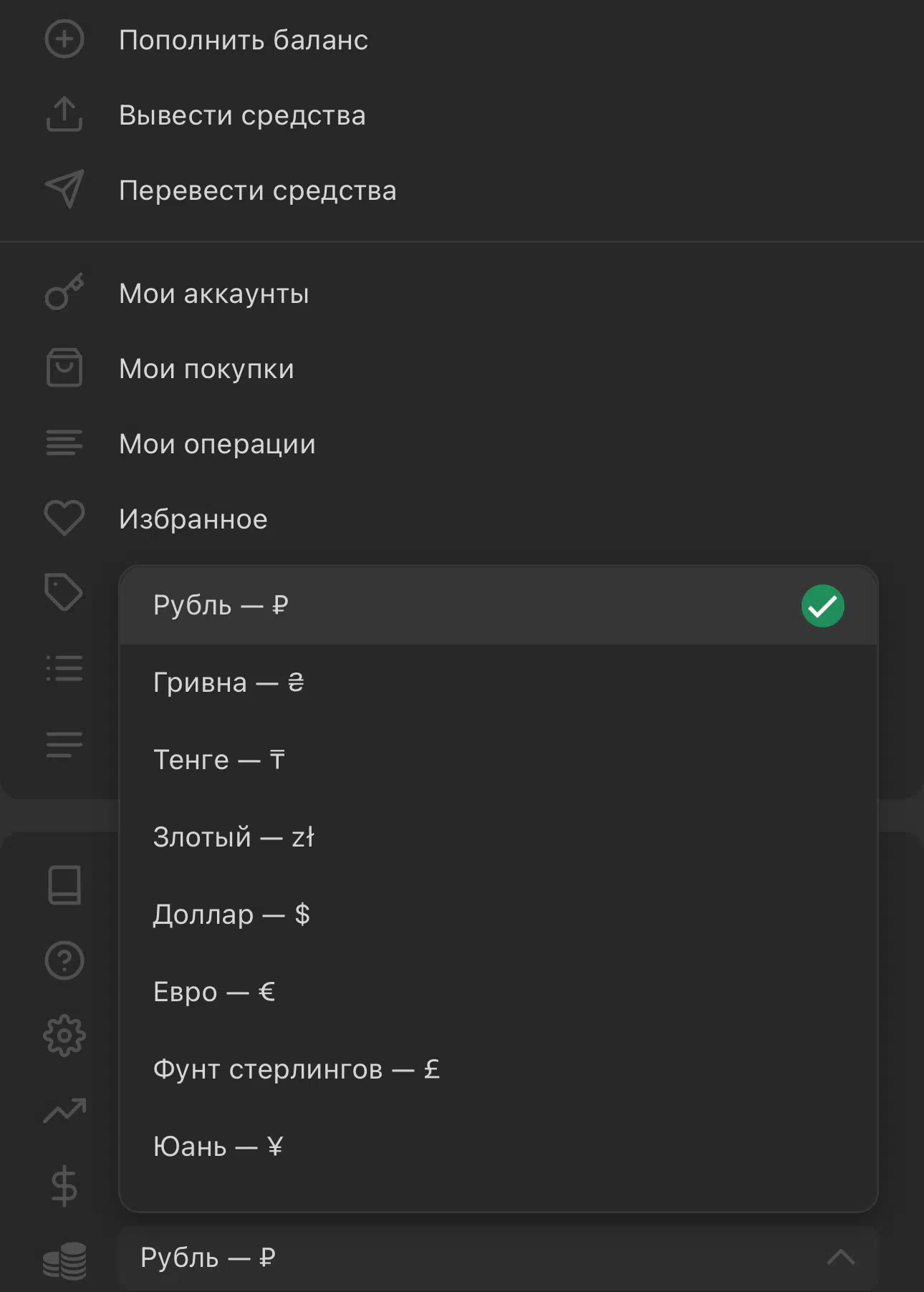Click the plus-circle top-up balance icon

(64, 39)
